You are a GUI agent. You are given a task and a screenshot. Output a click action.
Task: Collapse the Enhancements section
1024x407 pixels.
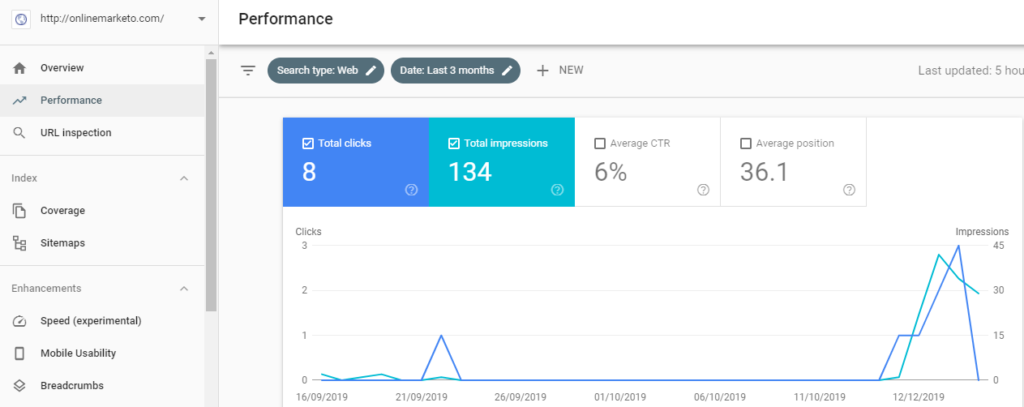pos(184,289)
